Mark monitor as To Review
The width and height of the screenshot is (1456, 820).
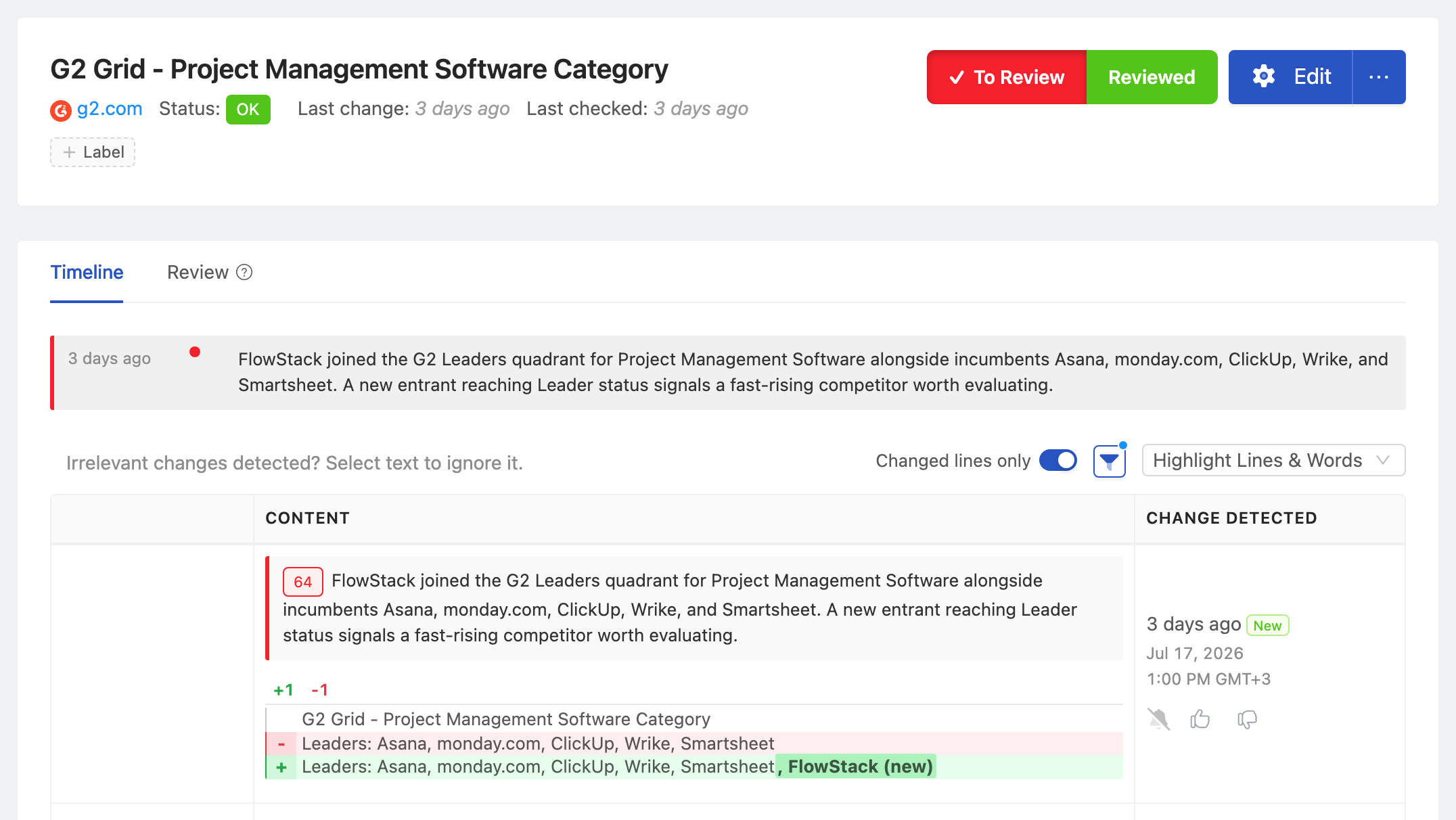1007,77
